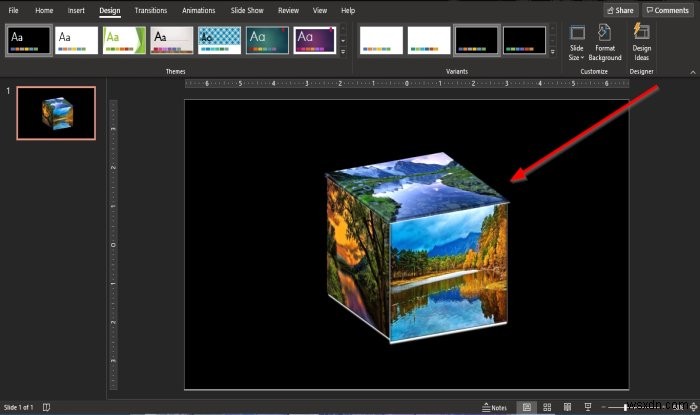Apply the white Office theme thumbnail
The width and height of the screenshot is (700, 415).
pos(76,40)
